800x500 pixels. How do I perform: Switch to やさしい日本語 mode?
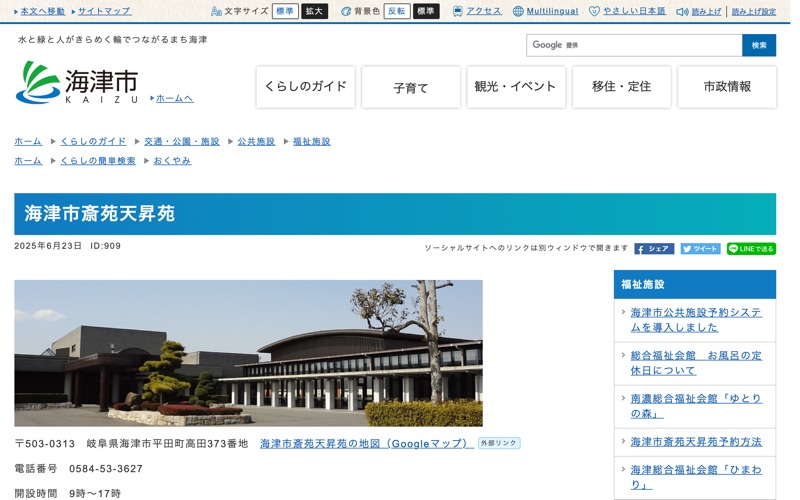(634, 11)
